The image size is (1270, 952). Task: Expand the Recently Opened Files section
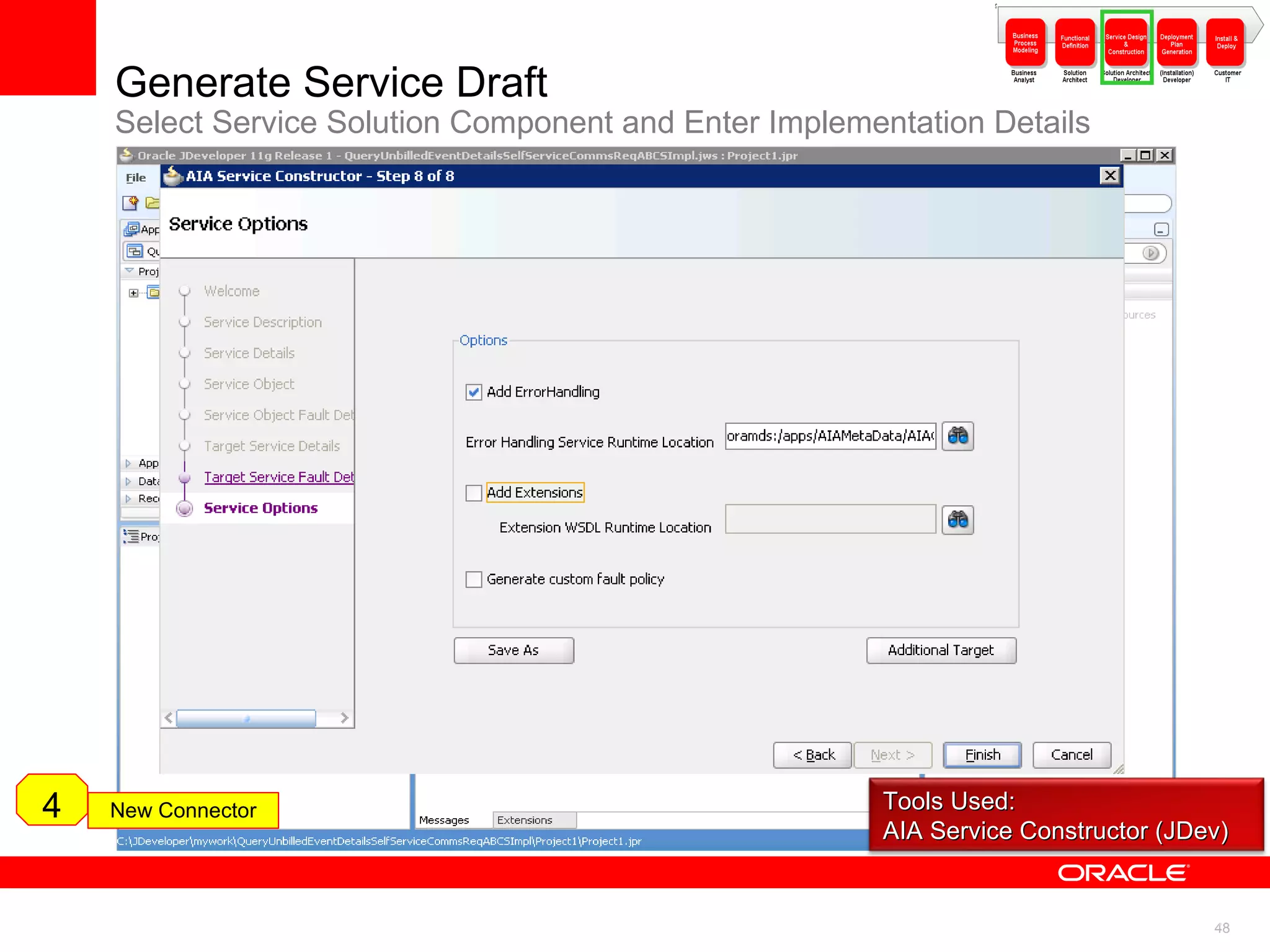click(x=128, y=498)
